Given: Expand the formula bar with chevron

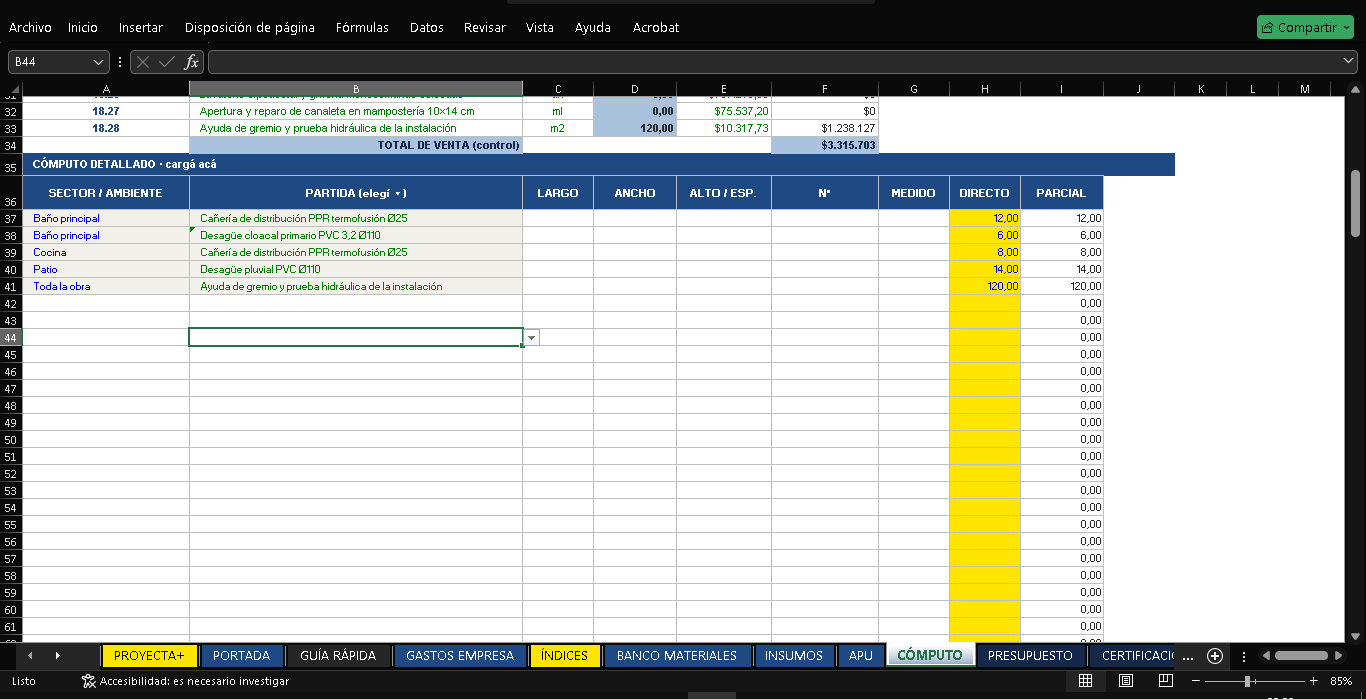Looking at the screenshot, I should 1349,62.
